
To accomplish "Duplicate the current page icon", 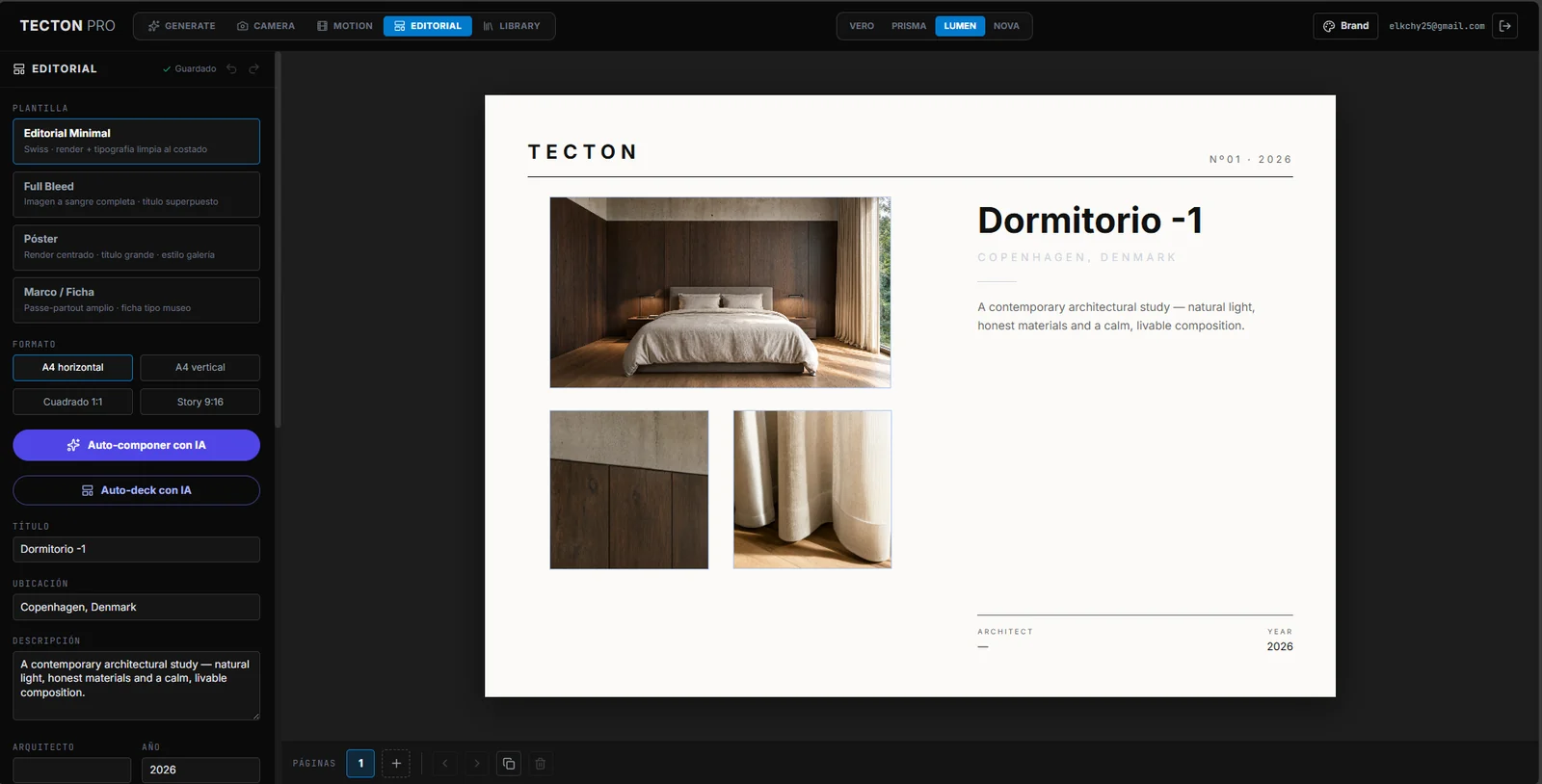I will tap(509, 764).
